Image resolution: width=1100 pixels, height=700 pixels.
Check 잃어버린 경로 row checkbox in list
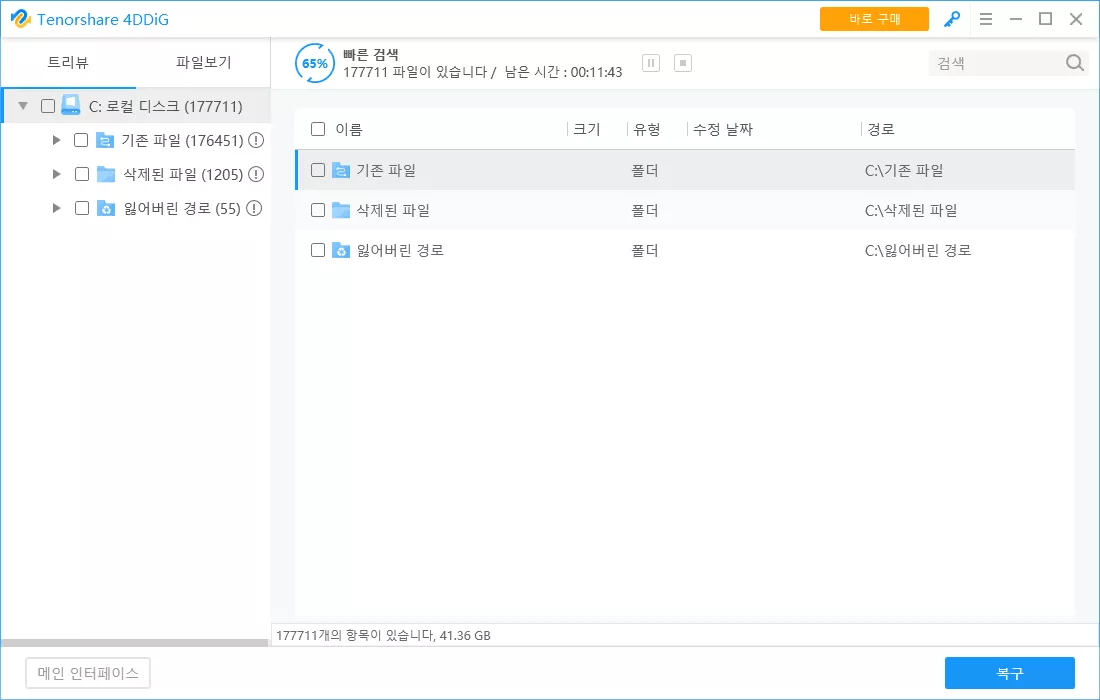pos(318,250)
